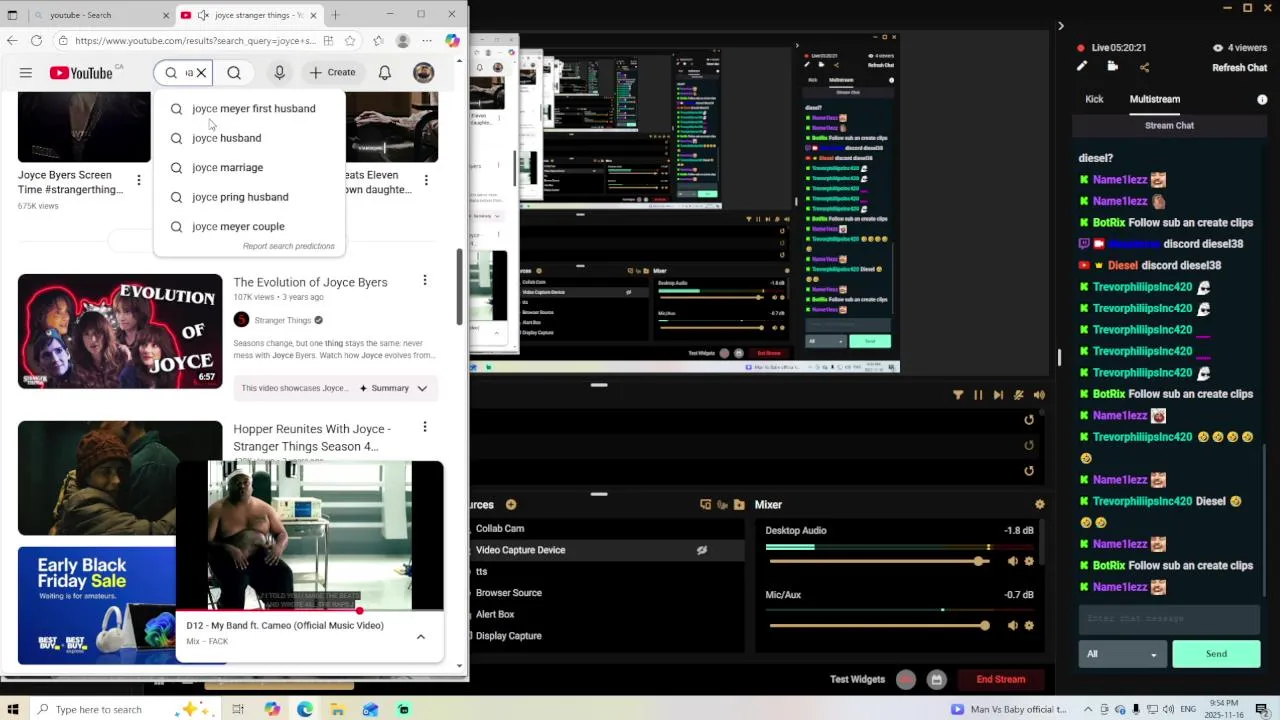Mute Desktop Audio speaker icon
Image resolution: width=1280 pixels, height=720 pixels.
tap(1012, 562)
